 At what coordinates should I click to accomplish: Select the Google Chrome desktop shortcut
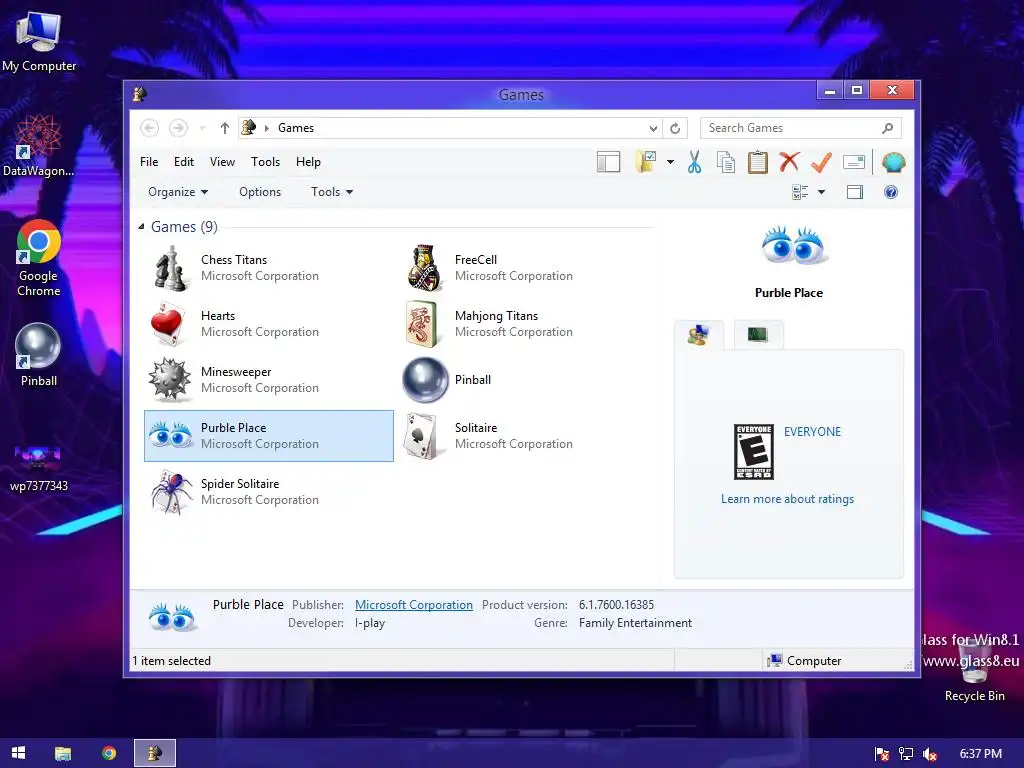[39, 258]
